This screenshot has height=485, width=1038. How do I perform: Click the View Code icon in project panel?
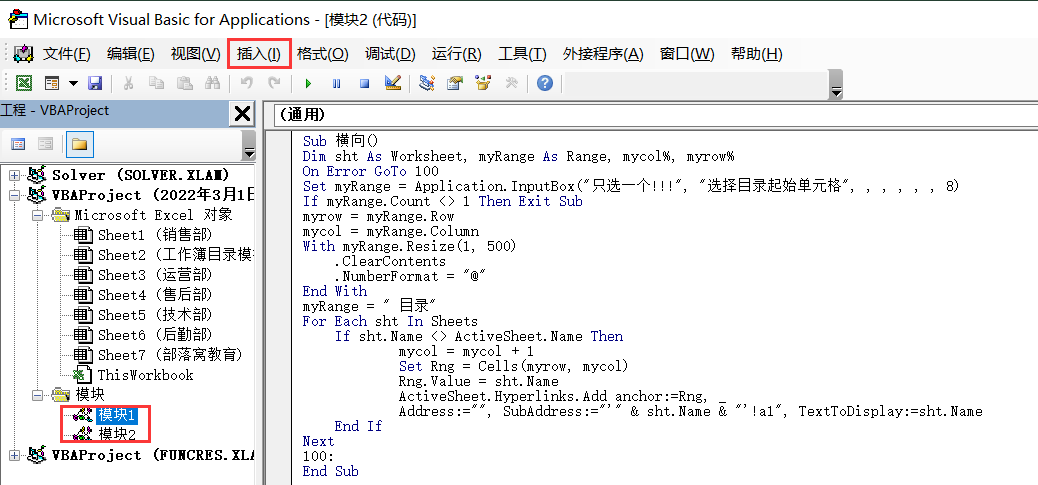(19, 144)
